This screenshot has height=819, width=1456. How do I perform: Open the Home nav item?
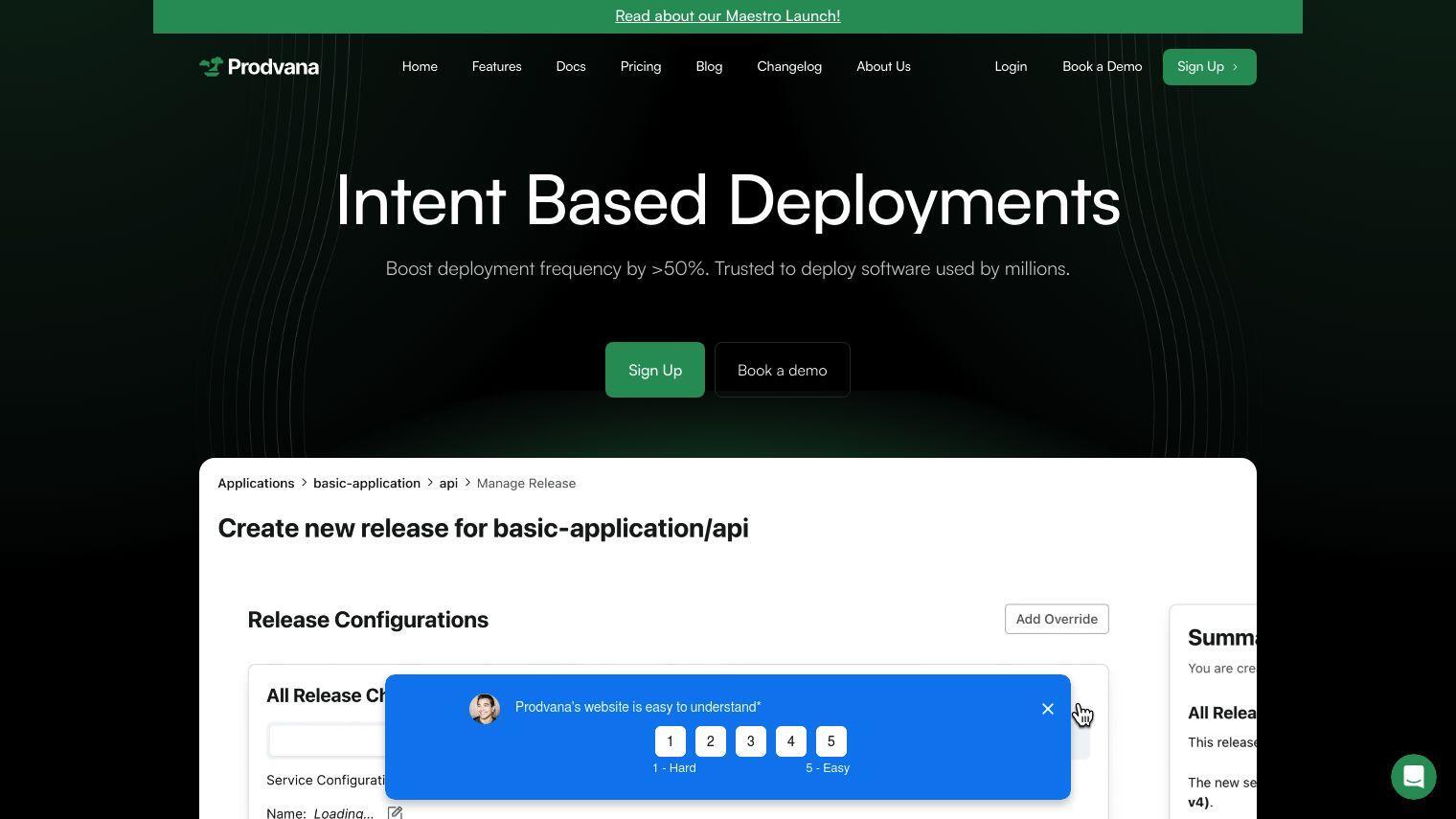pyautogui.click(x=420, y=66)
